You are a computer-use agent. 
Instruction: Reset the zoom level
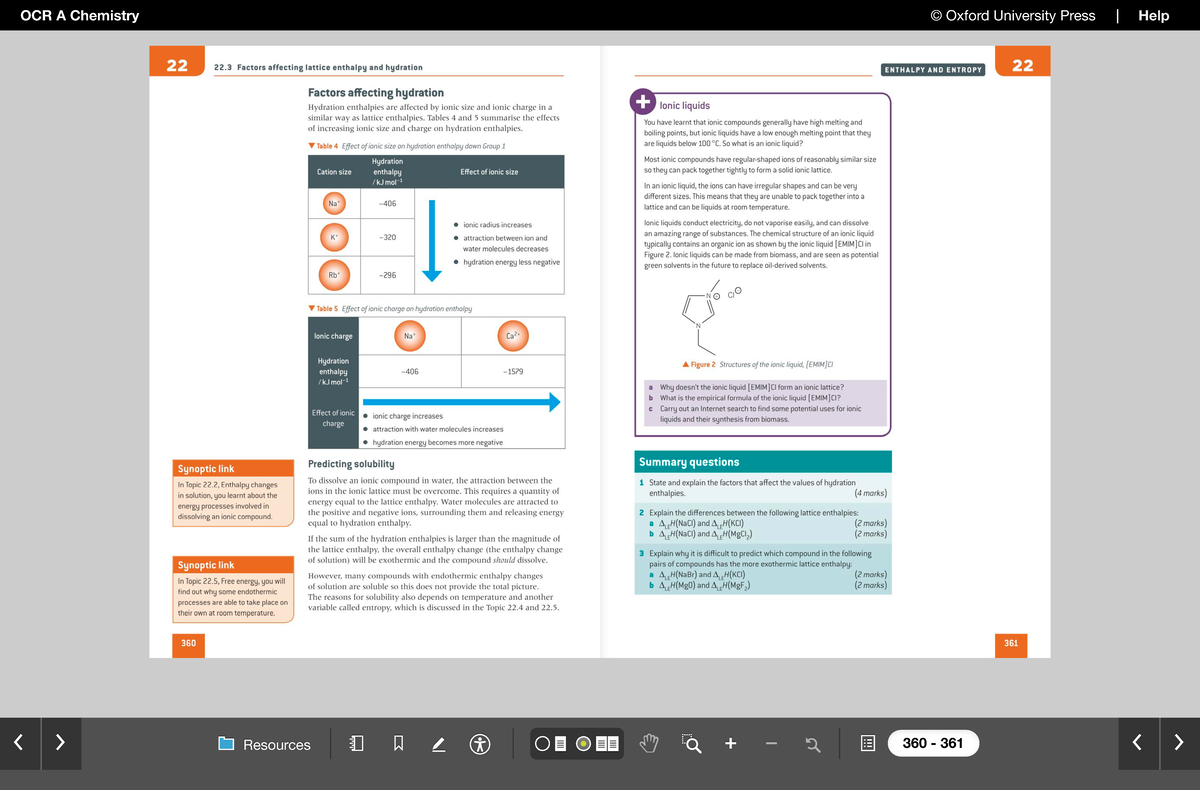pos(813,744)
